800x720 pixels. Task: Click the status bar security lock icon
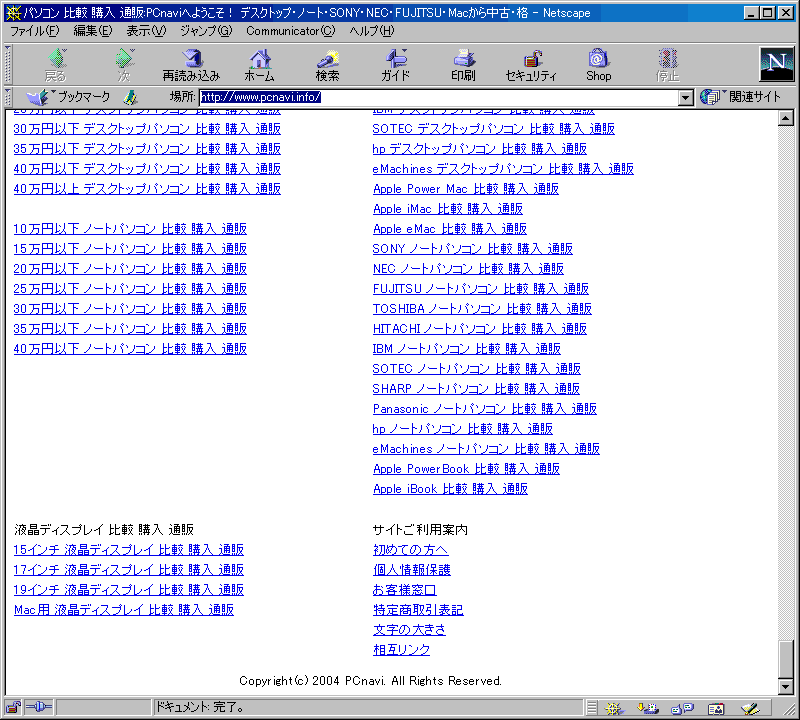coord(13,708)
